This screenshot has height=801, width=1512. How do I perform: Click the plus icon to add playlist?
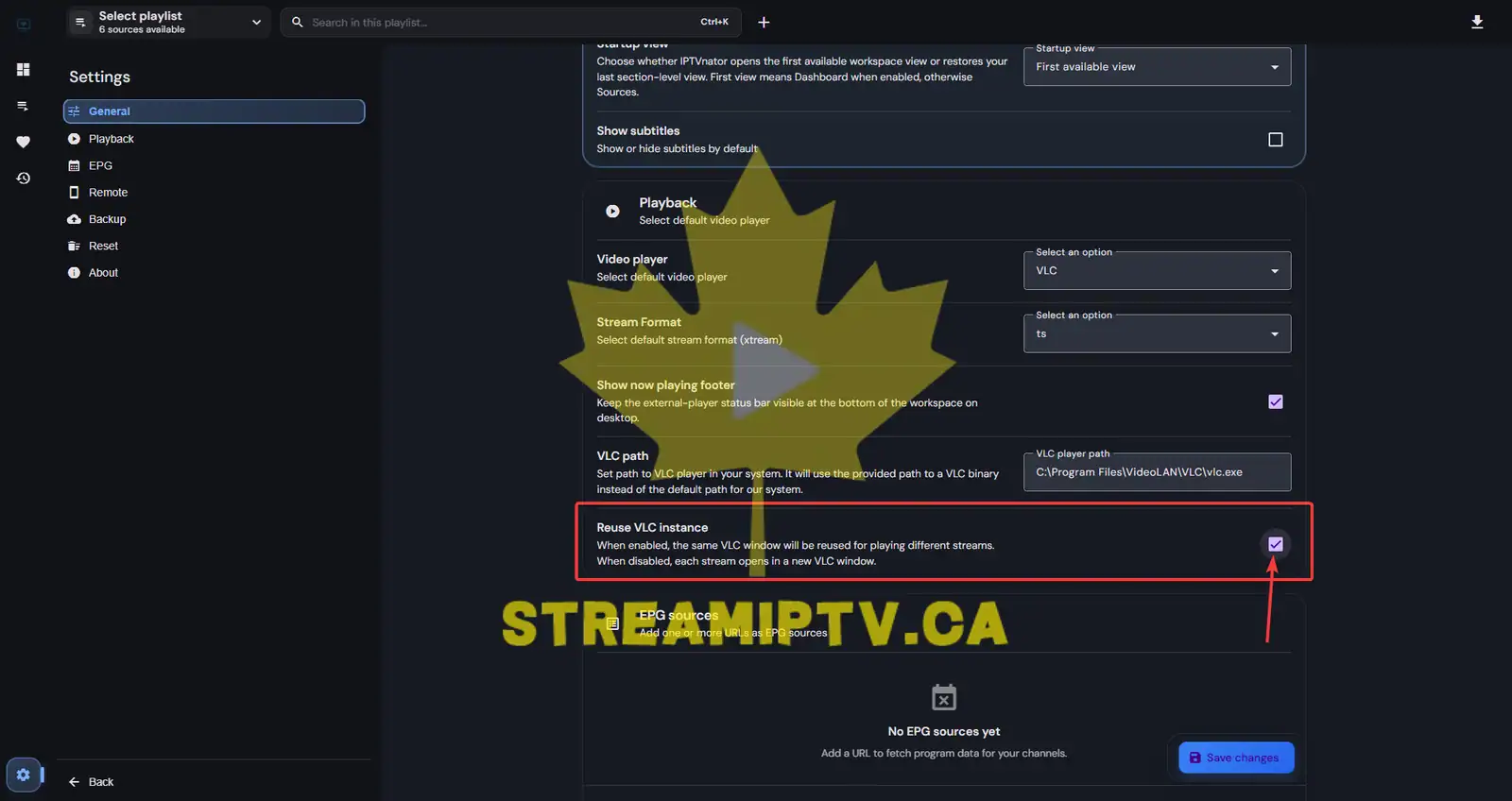click(x=764, y=22)
